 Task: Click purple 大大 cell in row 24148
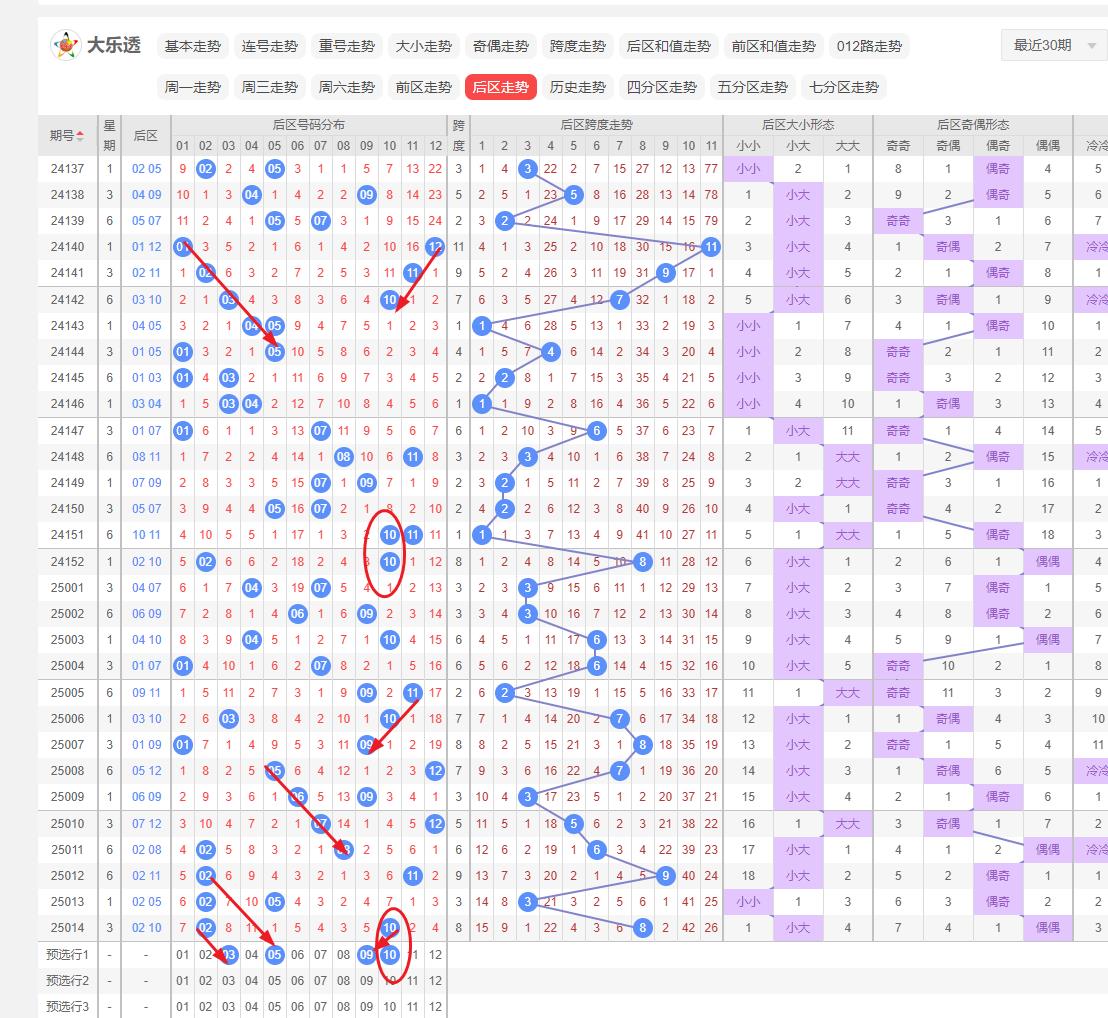click(847, 457)
